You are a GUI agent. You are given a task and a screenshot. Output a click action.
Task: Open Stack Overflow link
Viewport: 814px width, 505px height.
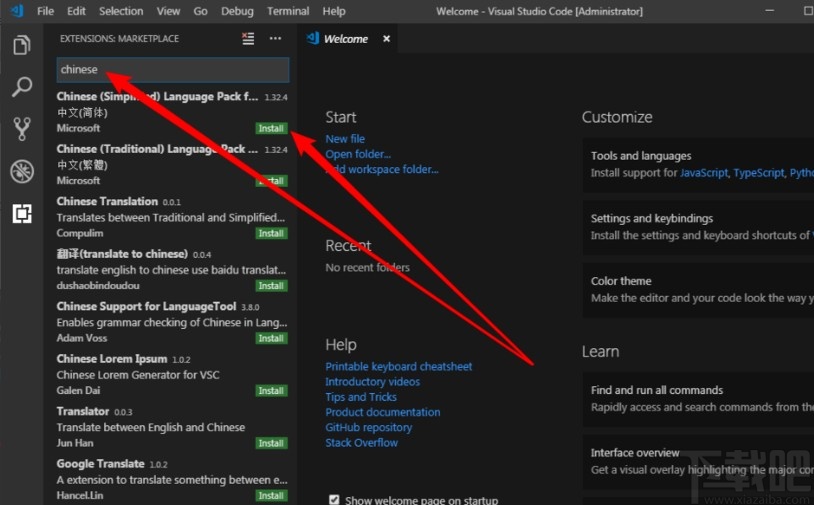click(x=361, y=443)
